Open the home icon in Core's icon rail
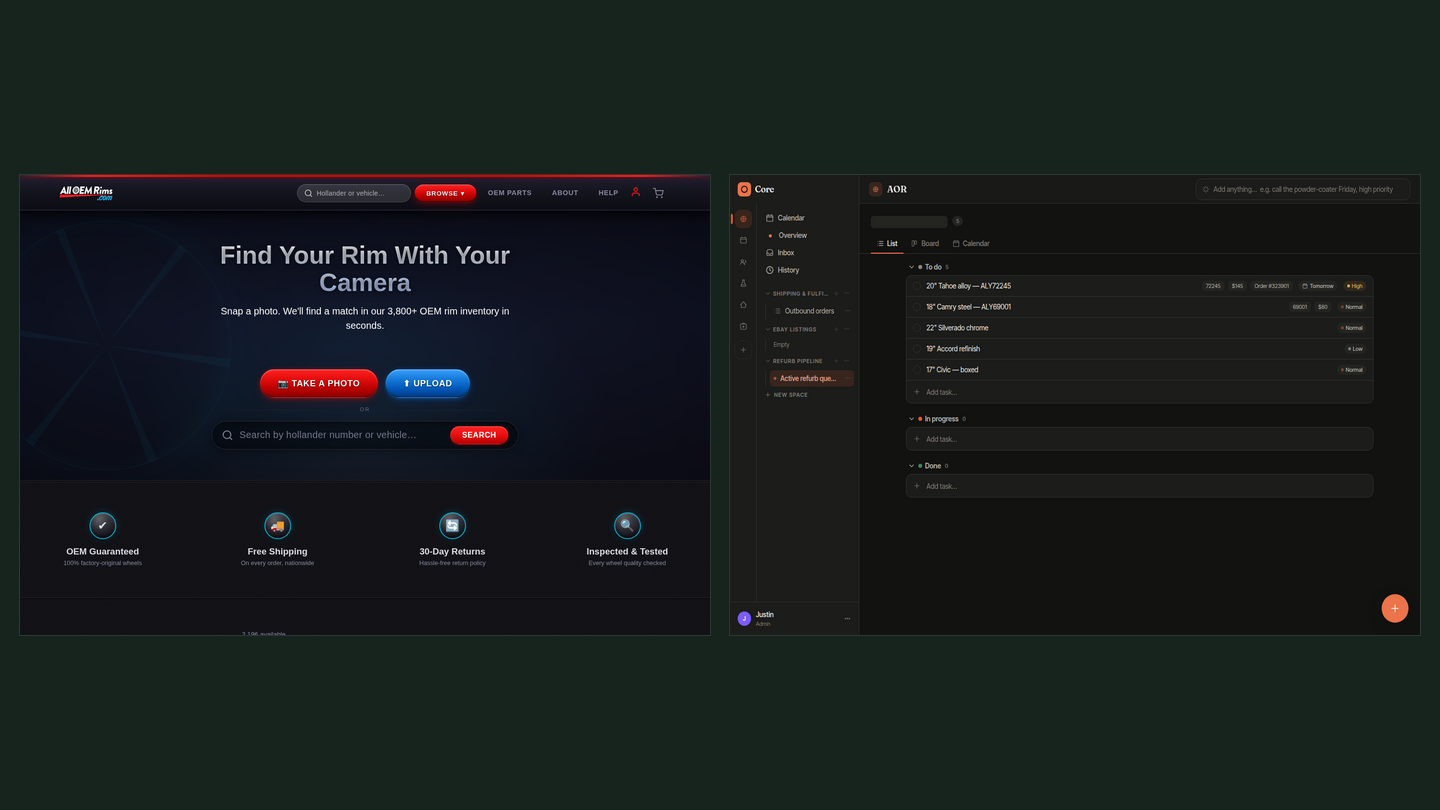The image size is (1440, 810). (x=743, y=305)
